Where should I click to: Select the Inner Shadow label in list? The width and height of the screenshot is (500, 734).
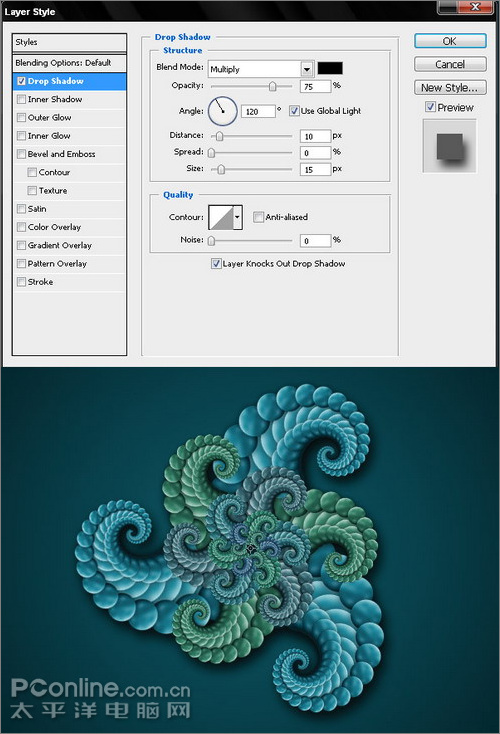[55, 99]
